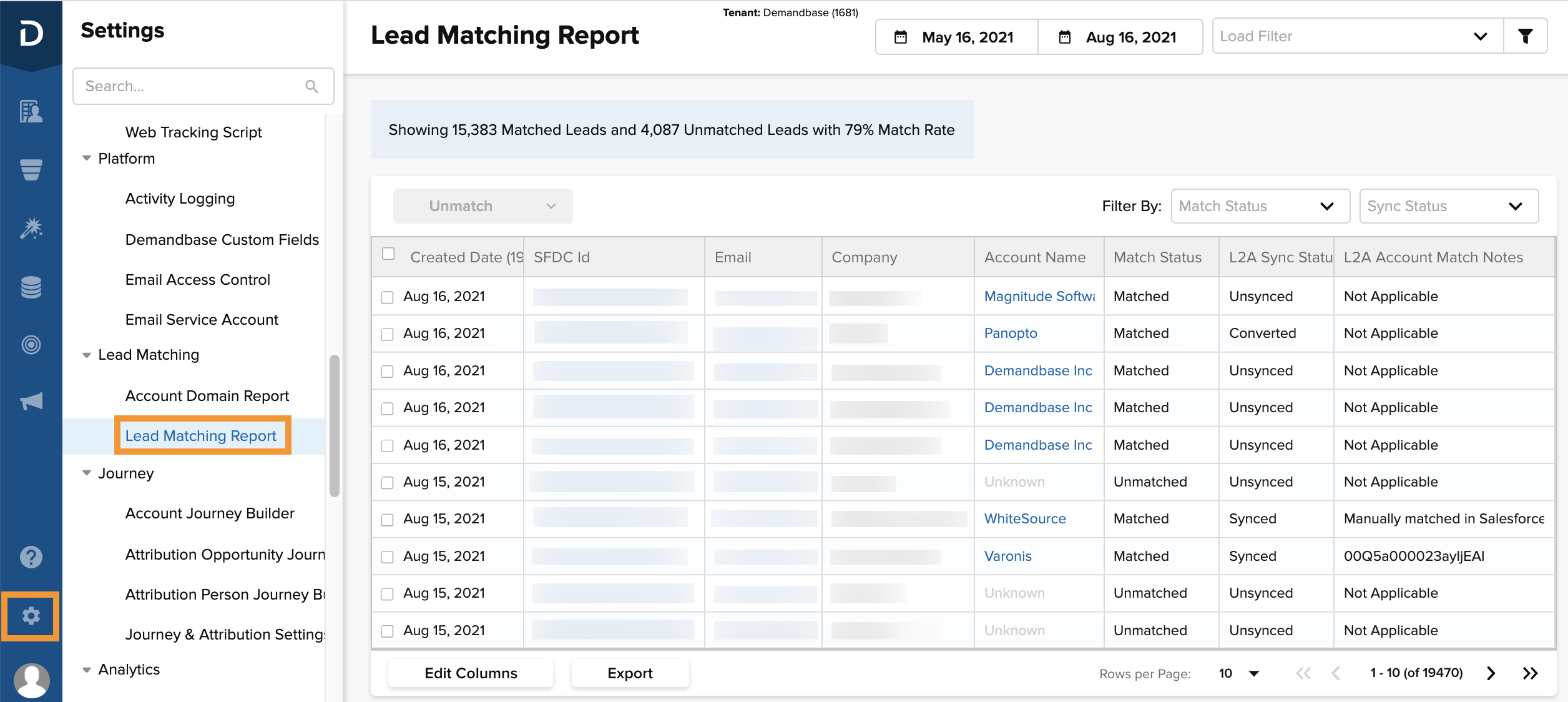The width and height of the screenshot is (1568, 702).
Task: Check the first Aug 15 Unknown row checkbox
Action: [x=387, y=483]
